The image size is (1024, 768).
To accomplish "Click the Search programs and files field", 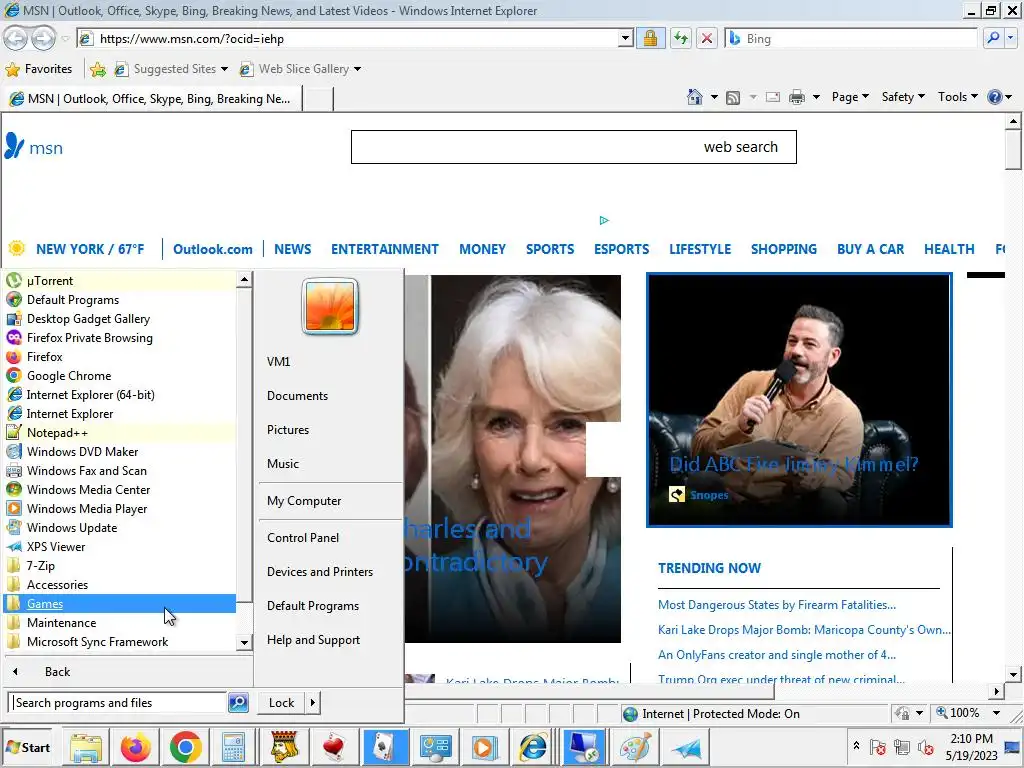I will 118,703.
